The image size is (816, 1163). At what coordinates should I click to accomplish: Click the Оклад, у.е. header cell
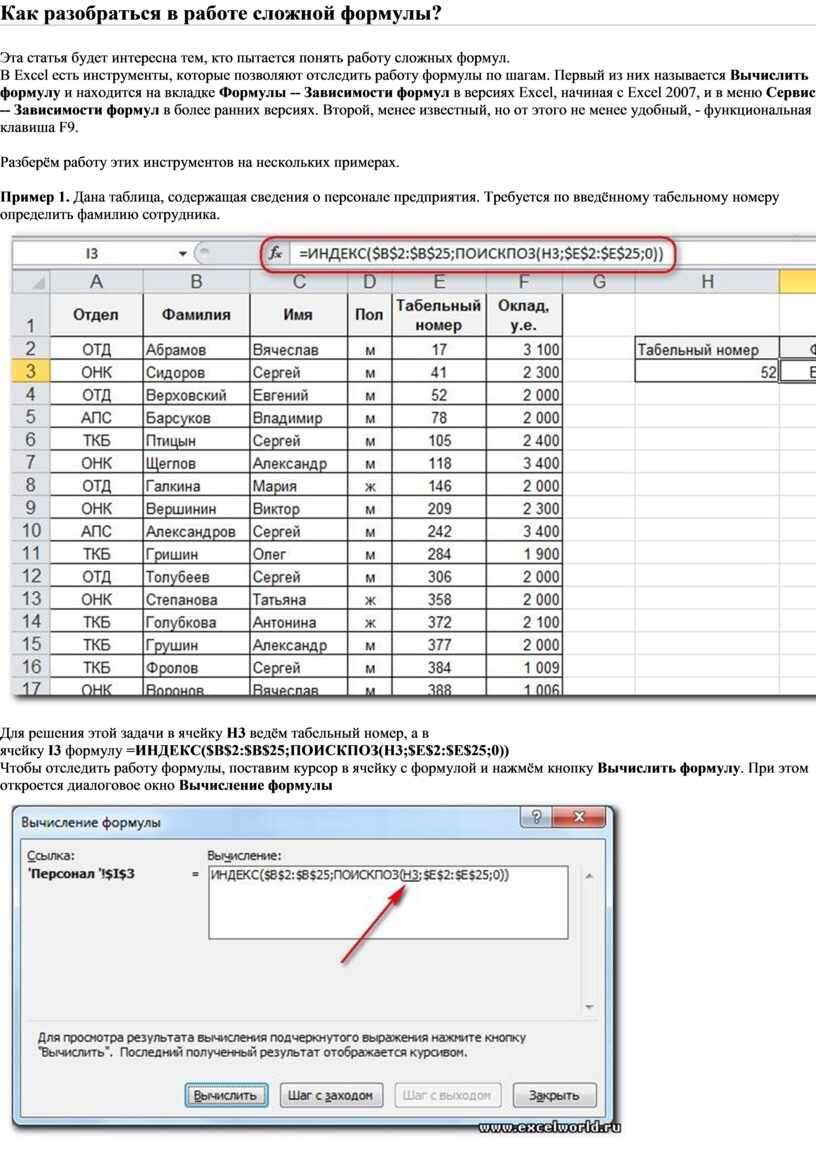[x=524, y=315]
